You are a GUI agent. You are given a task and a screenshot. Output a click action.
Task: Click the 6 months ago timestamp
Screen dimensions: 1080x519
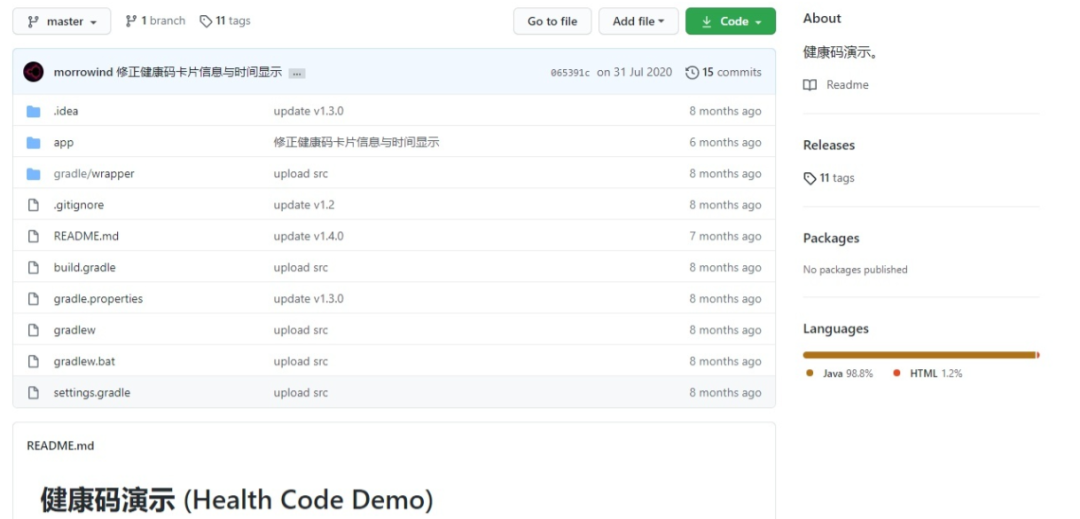[x=725, y=142]
